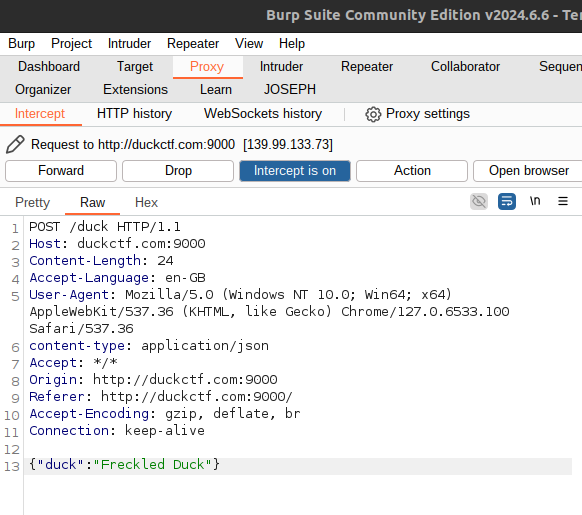Viewport: 582px width, 515px height.
Task: Click the "duck" JSON key
Action: (61, 465)
